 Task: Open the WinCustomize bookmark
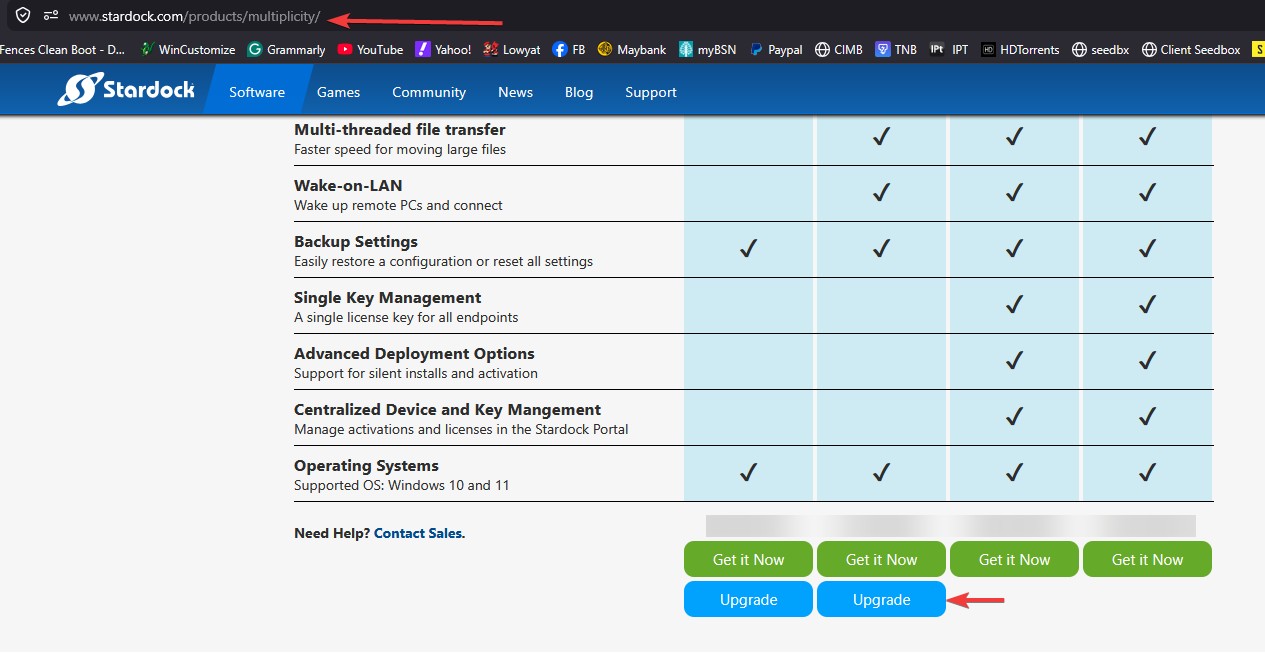click(x=188, y=49)
